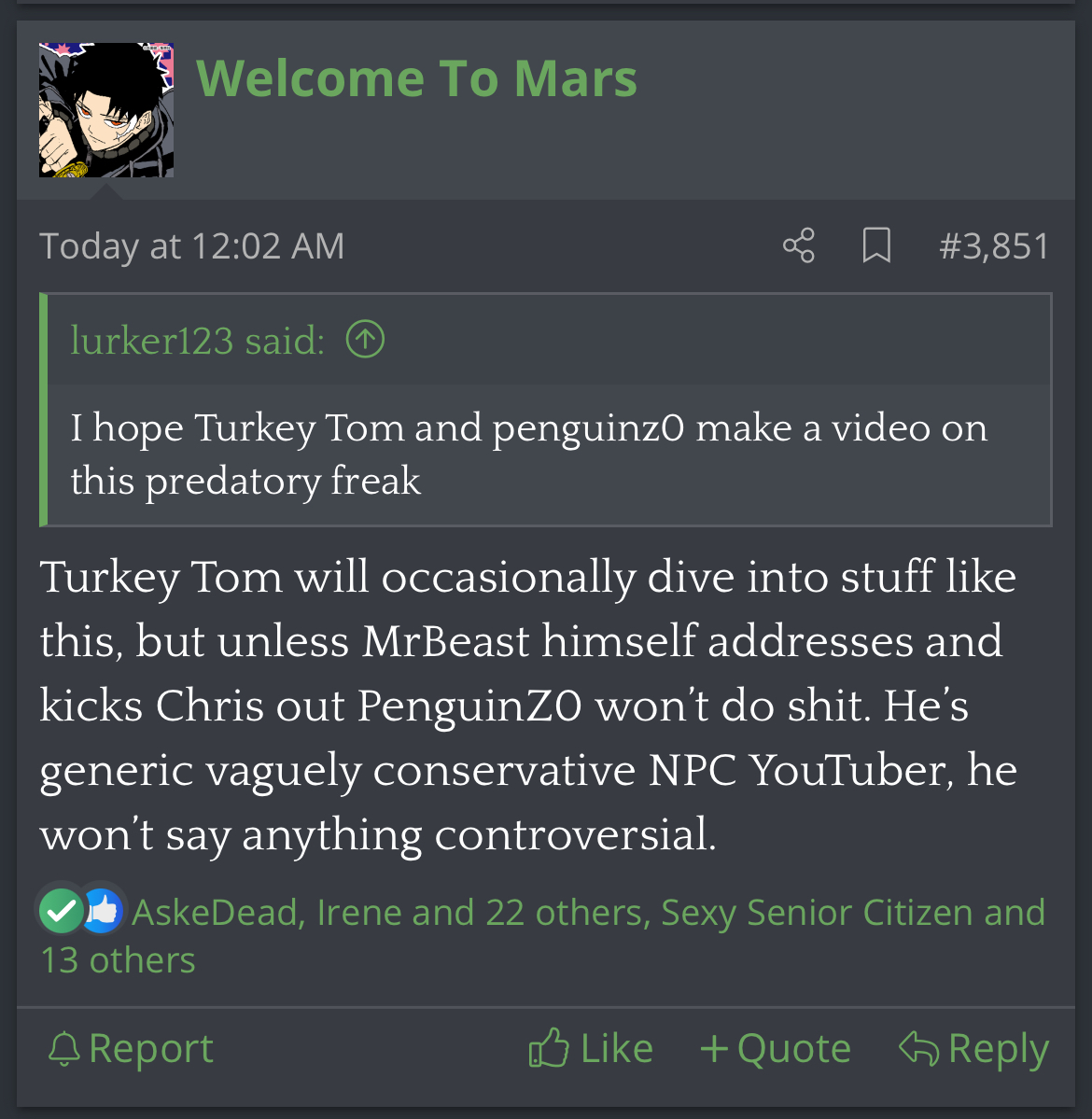Open AskeDead's profile from reactions list

tap(215, 912)
